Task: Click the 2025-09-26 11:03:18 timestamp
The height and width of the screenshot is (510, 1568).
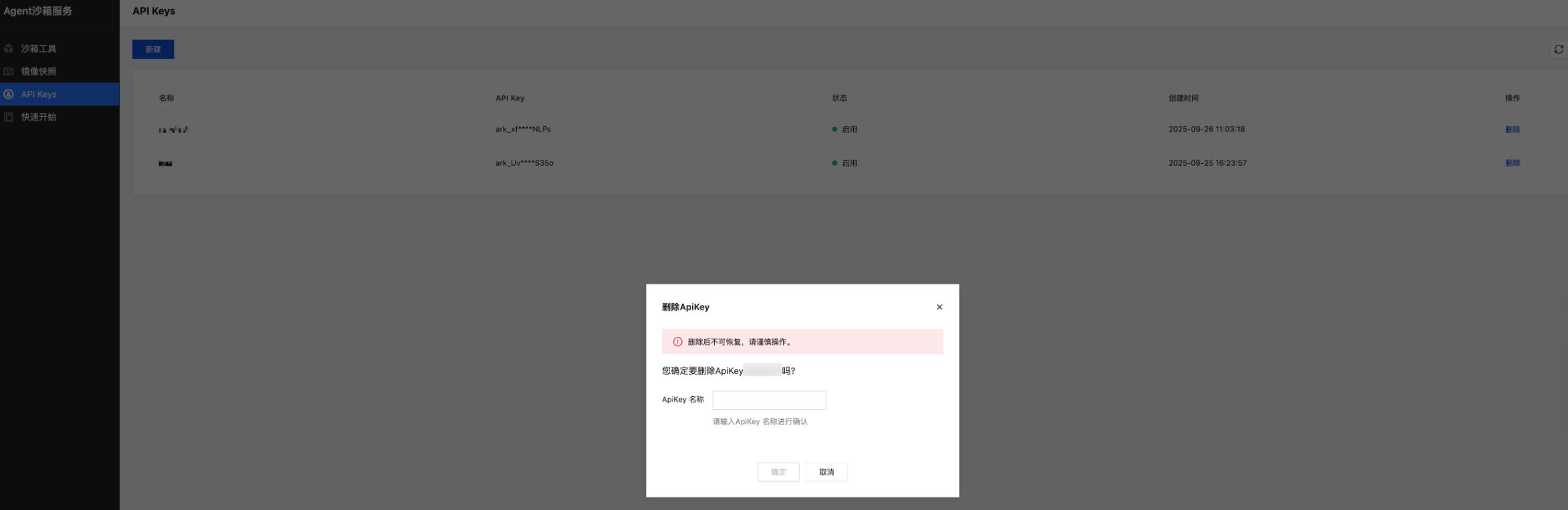Action: pyautogui.click(x=1206, y=129)
